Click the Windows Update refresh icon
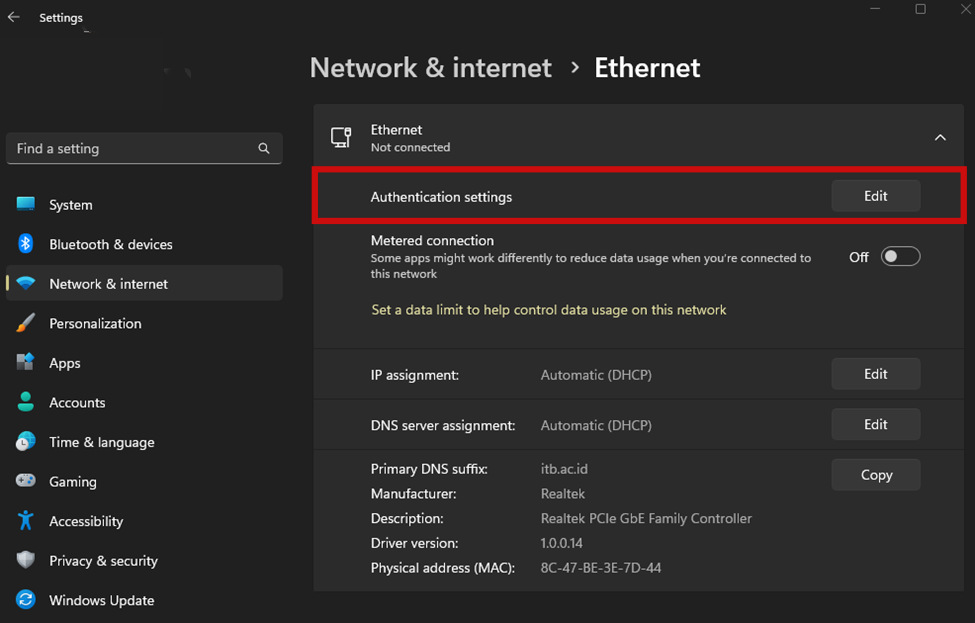 point(26,600)
